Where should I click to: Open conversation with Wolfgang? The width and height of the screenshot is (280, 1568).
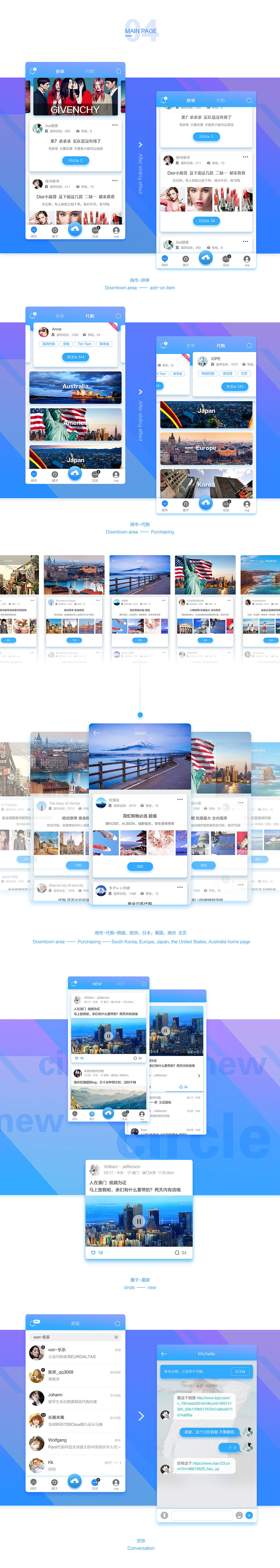pyautogui.click(x=75, y=1443)
